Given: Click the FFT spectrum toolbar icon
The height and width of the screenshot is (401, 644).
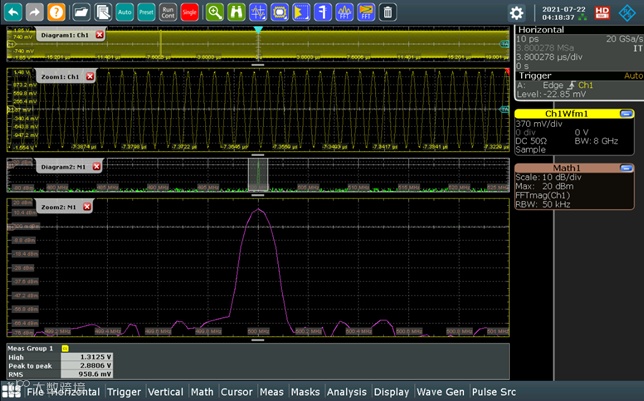Looking at the screenshot, I should pos(345,12).
